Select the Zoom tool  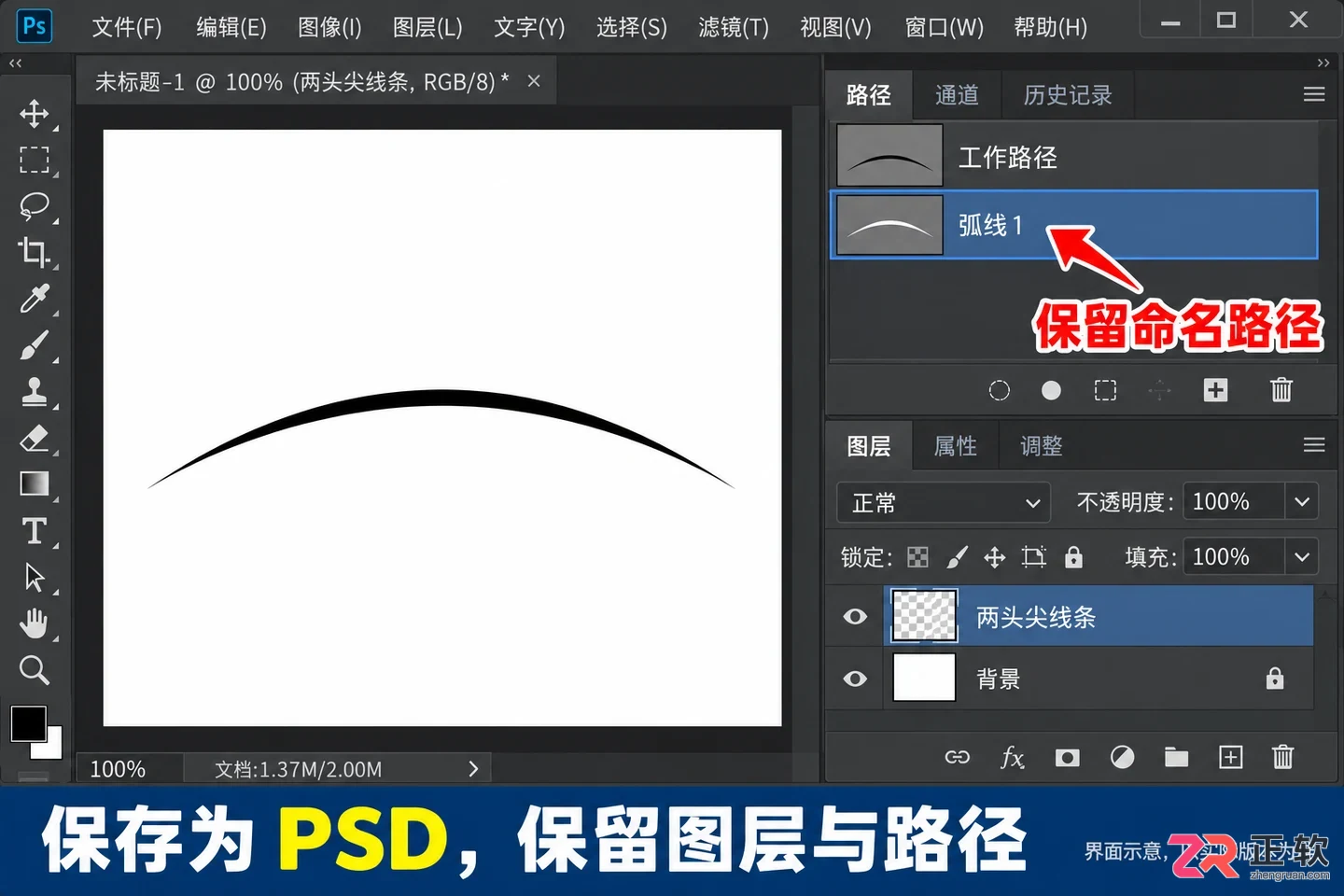(35, 669)
